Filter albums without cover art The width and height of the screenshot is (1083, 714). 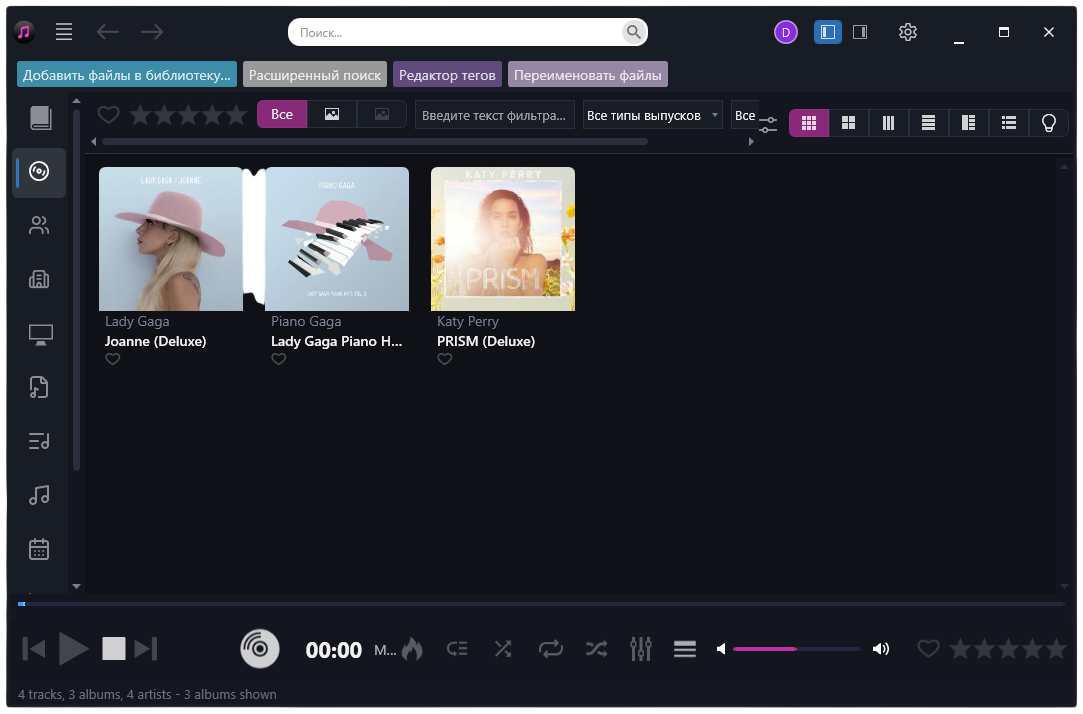[x=382, y=115]
